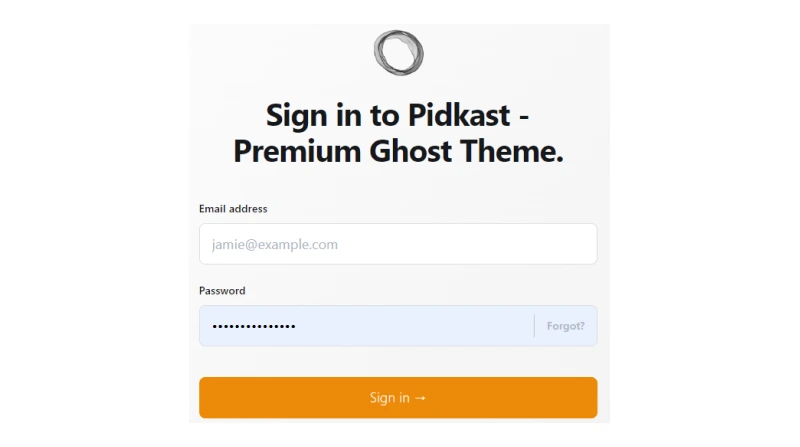The height and width of the screenshot is (447, 800).
Task: Click the Password field label
Action: (222, 291)
